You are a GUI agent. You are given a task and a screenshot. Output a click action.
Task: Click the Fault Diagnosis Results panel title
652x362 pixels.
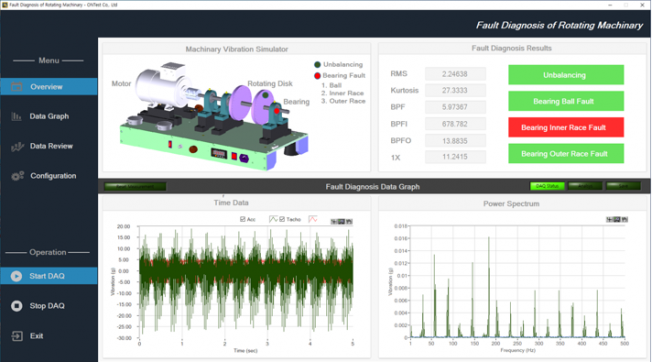511,48
